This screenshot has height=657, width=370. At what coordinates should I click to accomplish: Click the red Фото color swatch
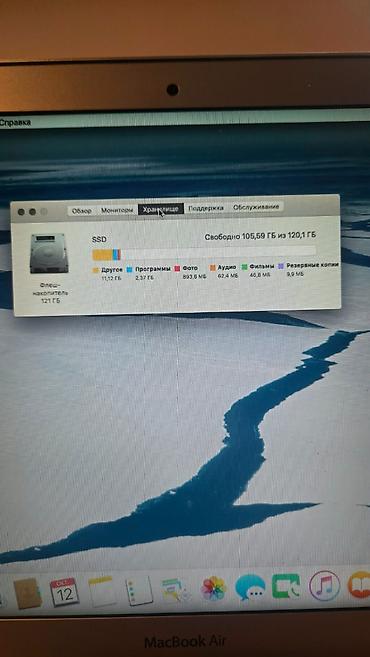[x=177, y=268]
